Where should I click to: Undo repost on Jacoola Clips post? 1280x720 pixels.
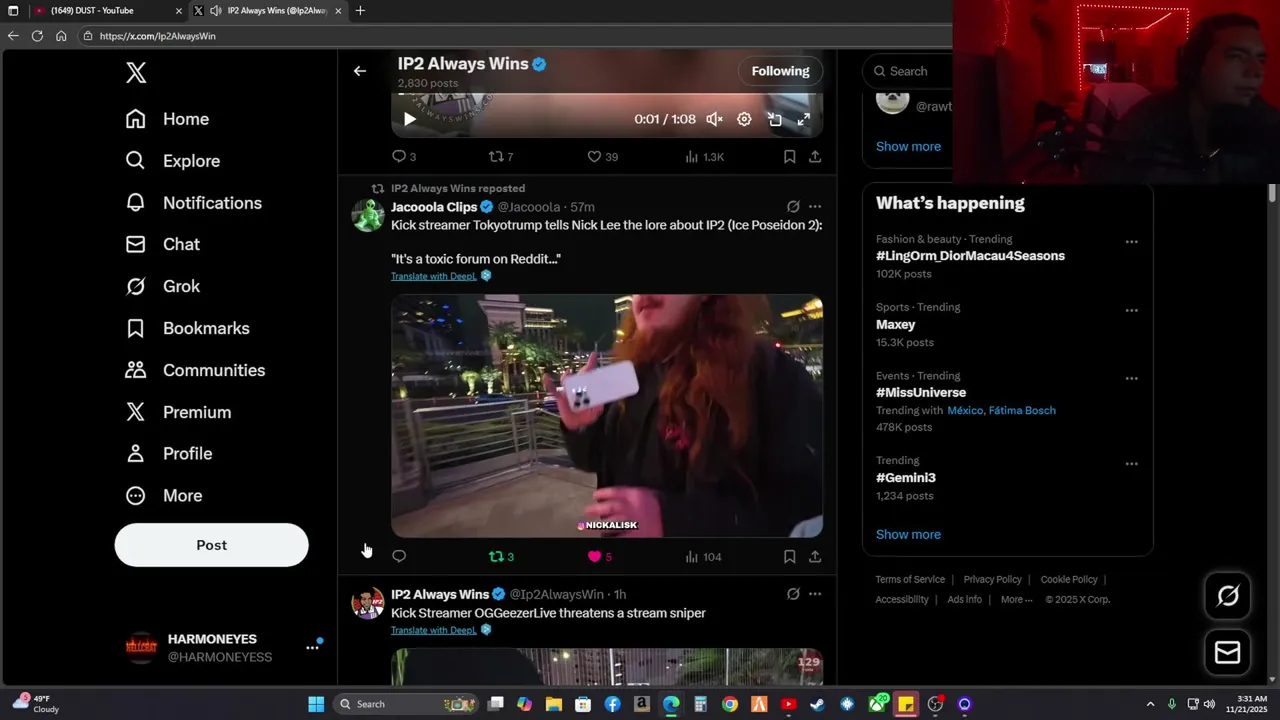click(x=501, y=557)
